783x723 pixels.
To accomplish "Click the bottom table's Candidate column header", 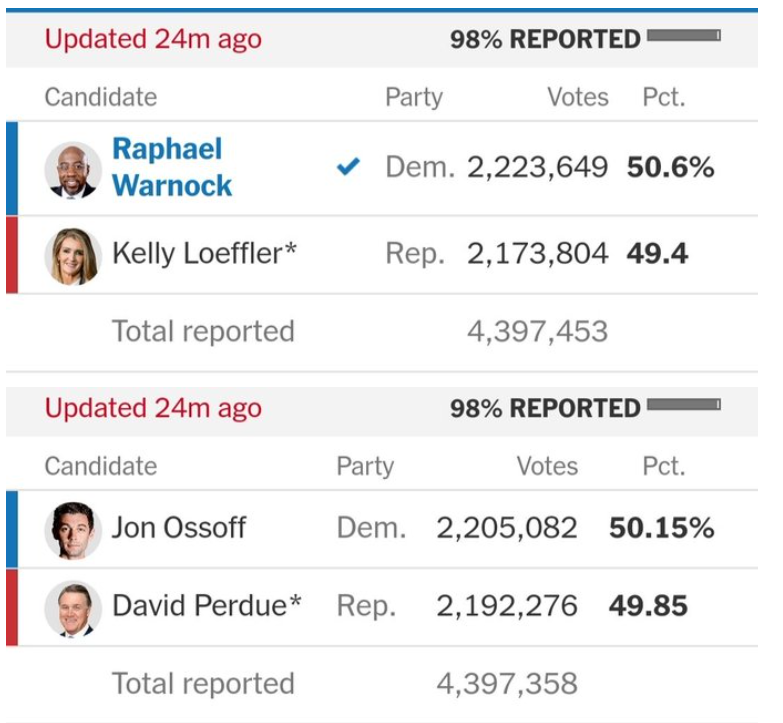I will tap(100, 466).
